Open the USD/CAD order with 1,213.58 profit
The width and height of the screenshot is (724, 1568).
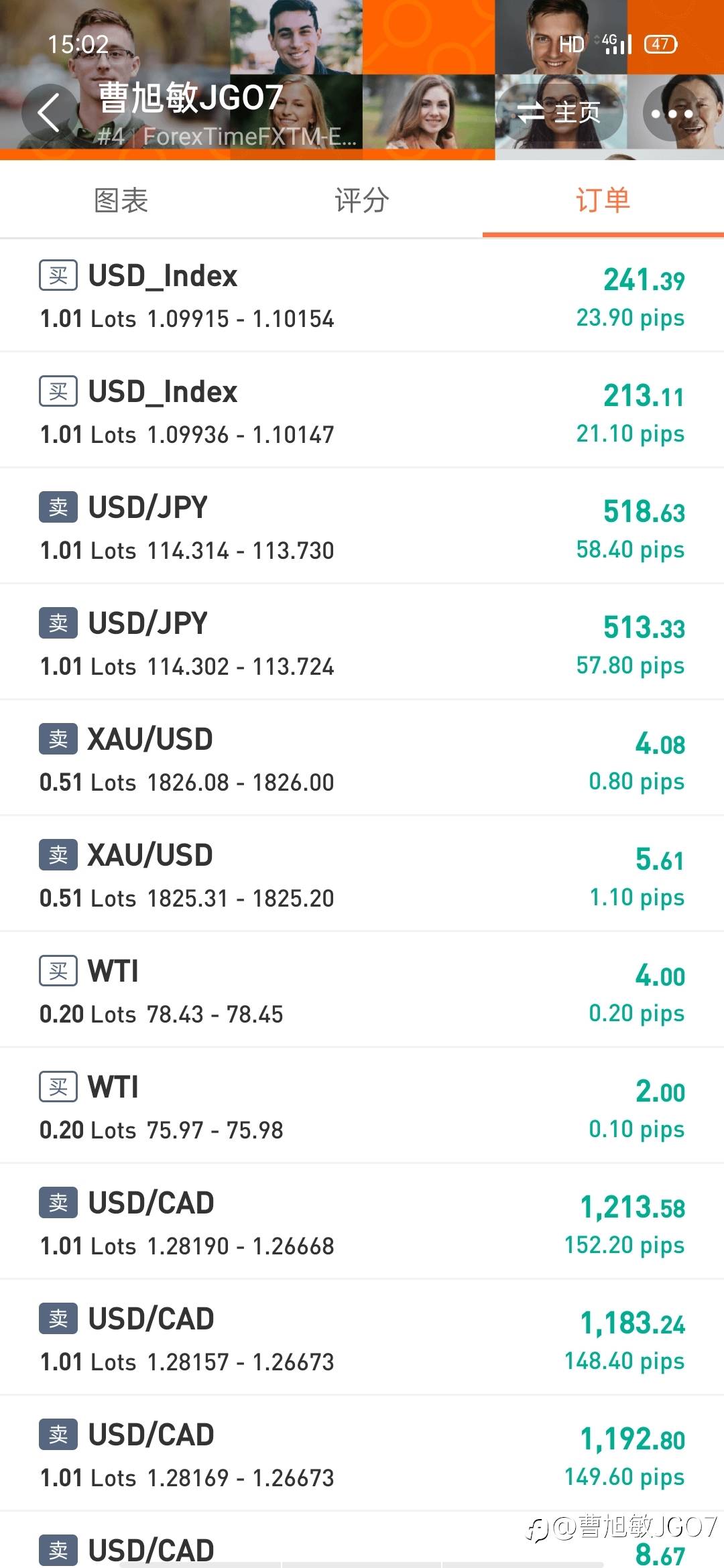362,1223
